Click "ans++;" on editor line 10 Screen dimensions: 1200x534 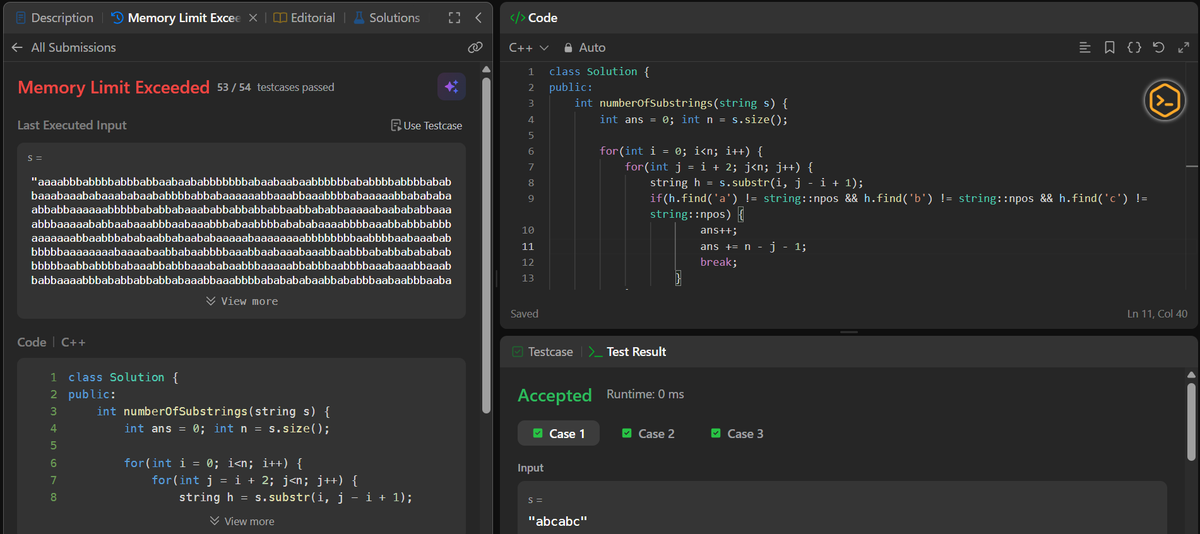tap(718, 230)
